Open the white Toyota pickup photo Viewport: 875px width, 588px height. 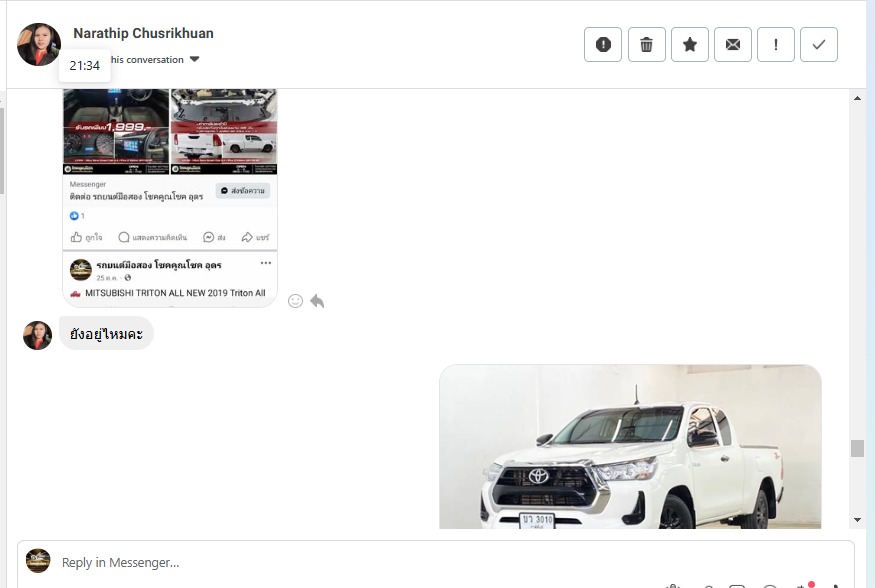coord(630,446)
